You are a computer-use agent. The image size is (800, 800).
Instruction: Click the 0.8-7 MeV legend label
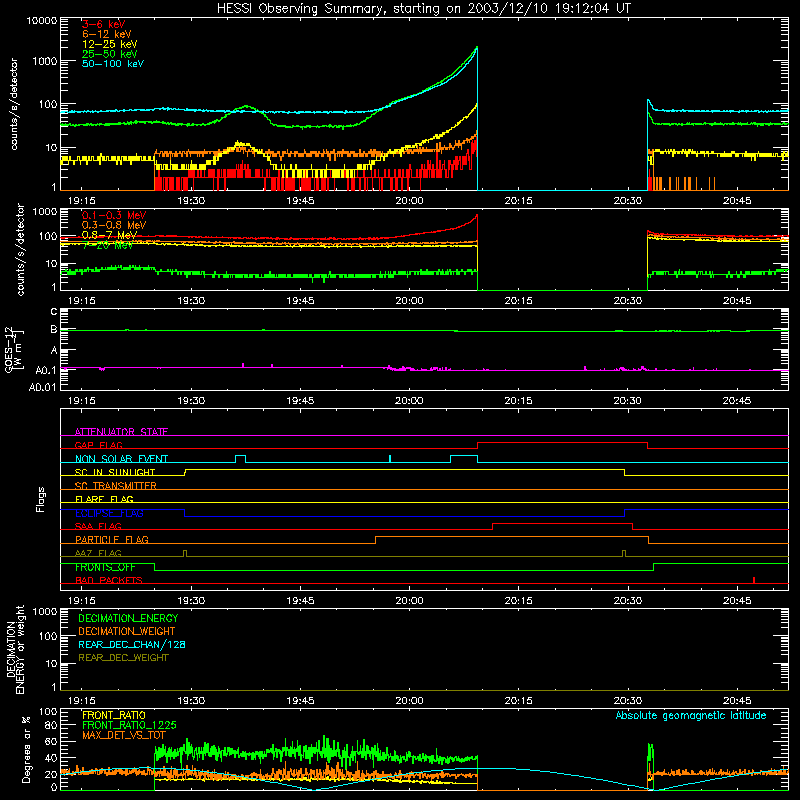click(x=109, y=235)
